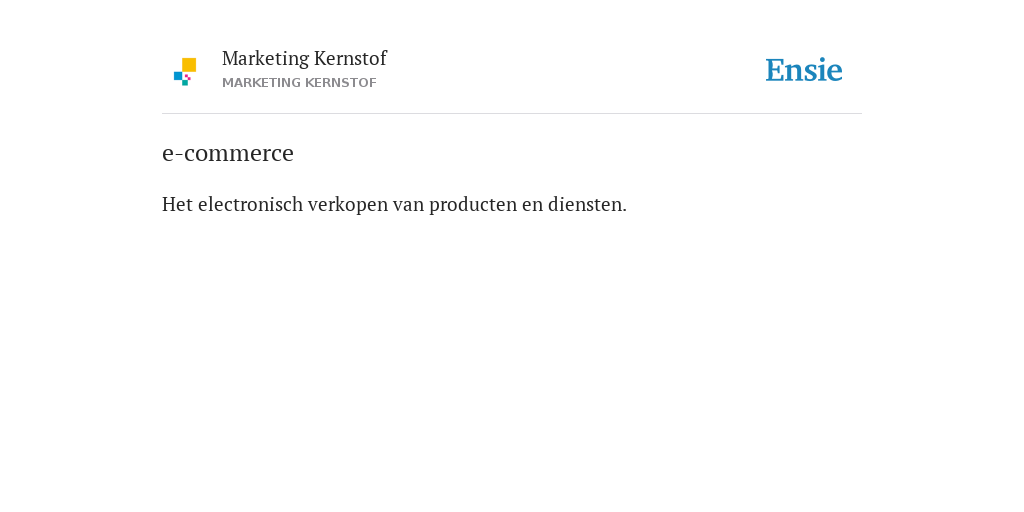Open the Marketing Kernstof title link
The height and width of the screenshot is (512, 1024).
304,58
